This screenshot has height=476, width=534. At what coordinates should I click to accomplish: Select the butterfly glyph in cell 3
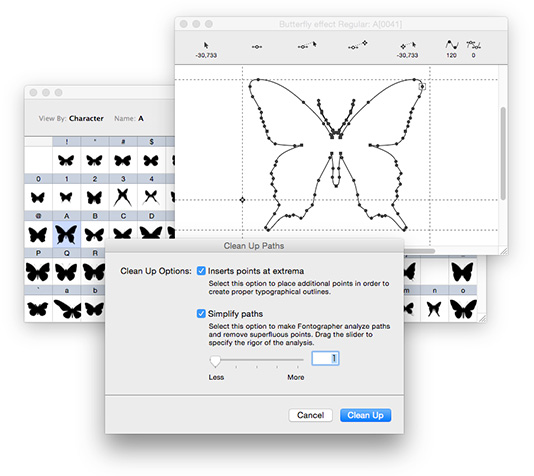coord(123,197)
